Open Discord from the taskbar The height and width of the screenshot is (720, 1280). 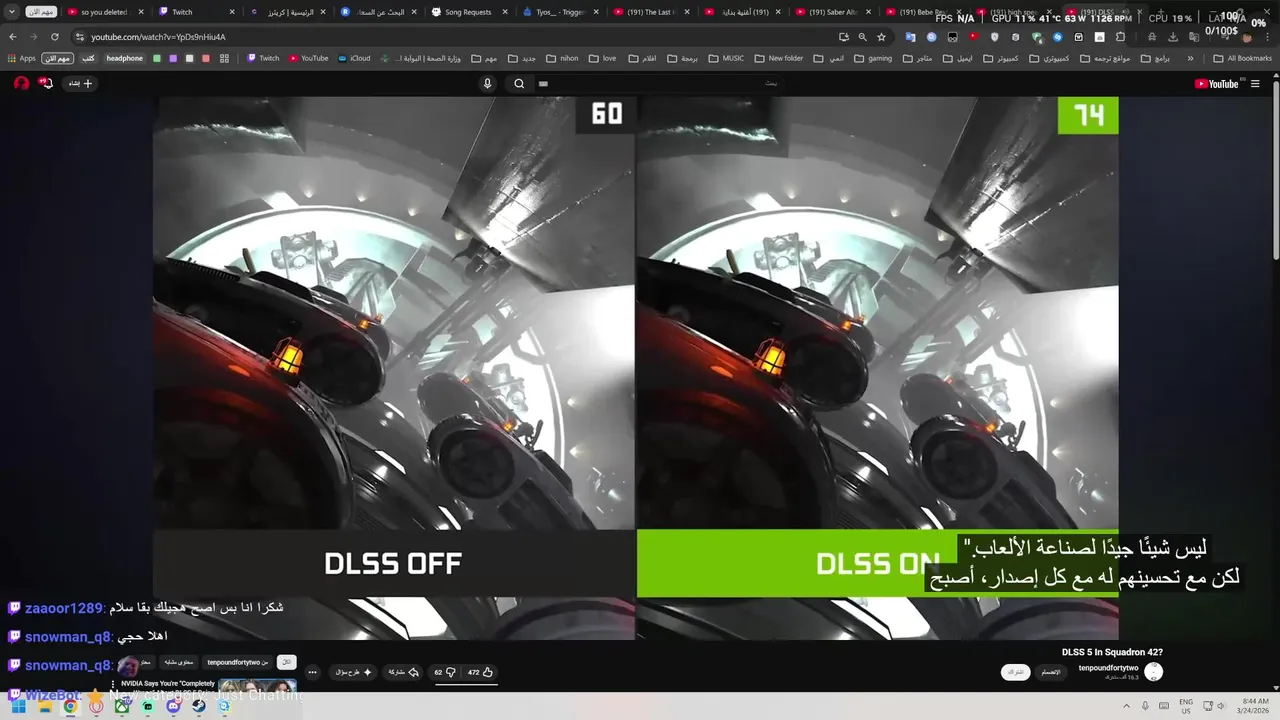[173, 706]
